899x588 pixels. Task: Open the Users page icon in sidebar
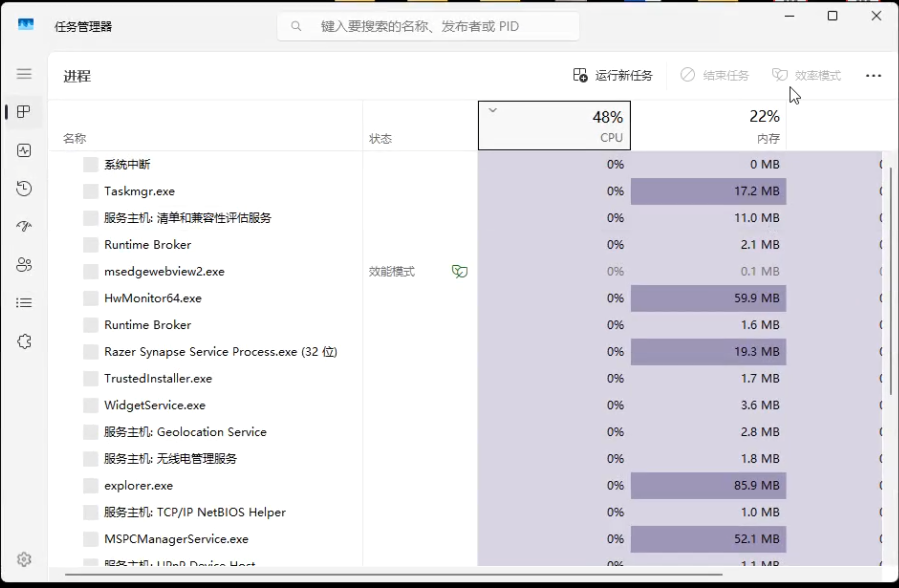click(x=24, y=265)
